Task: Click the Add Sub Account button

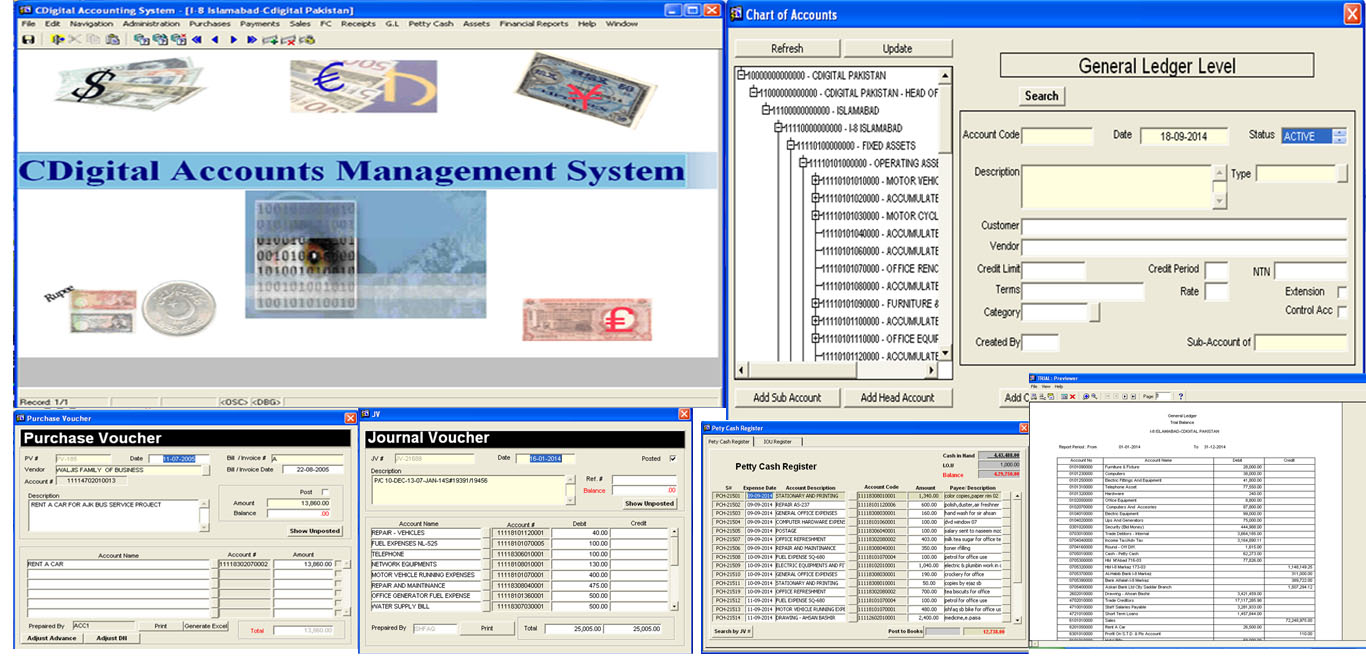Action: pos(787,398)
